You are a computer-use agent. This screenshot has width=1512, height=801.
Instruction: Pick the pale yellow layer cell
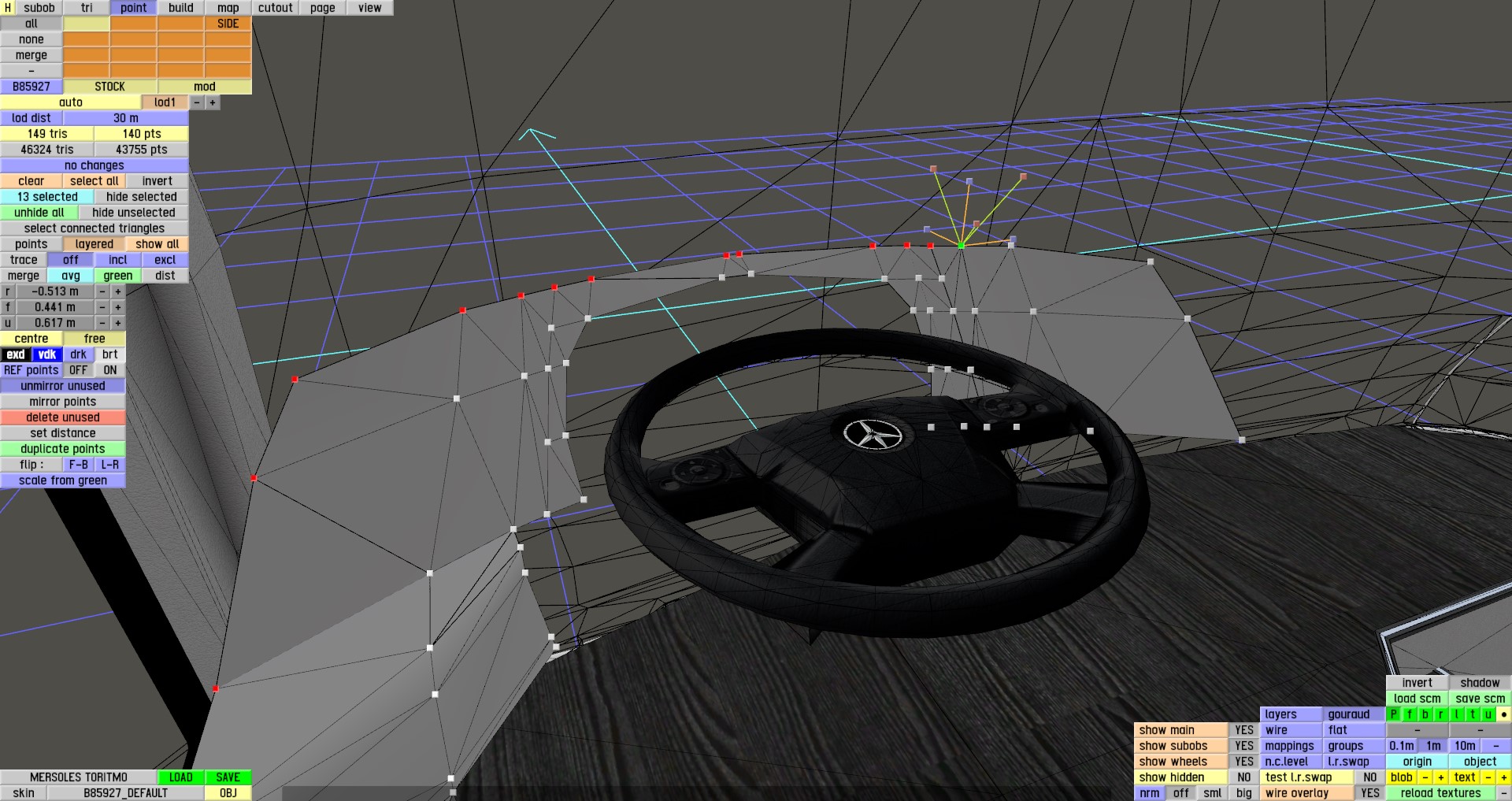click(87, 24)
